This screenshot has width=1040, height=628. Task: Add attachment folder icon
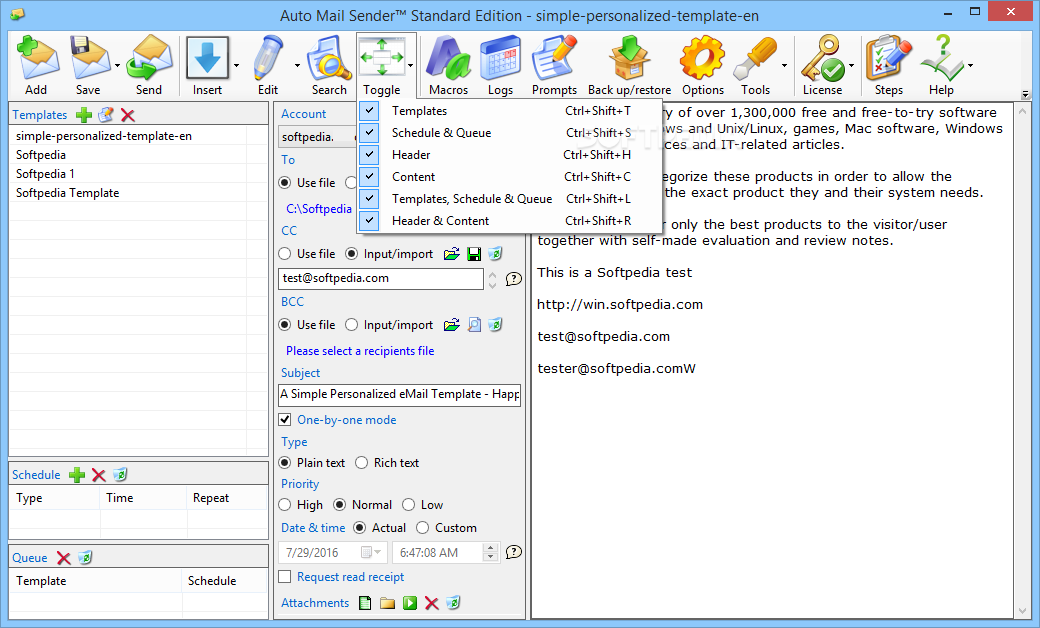387,603
